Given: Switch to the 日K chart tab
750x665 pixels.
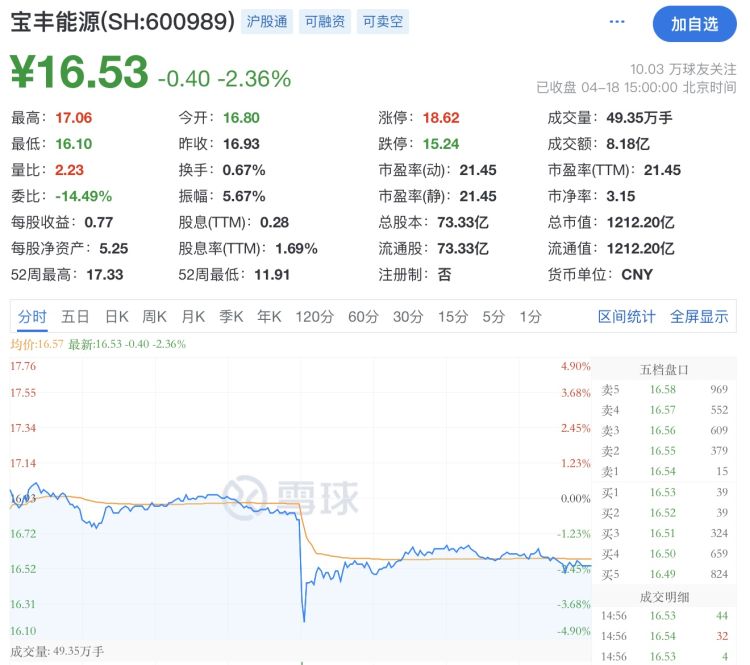Looking at the screenshot, I should point(117,317).
